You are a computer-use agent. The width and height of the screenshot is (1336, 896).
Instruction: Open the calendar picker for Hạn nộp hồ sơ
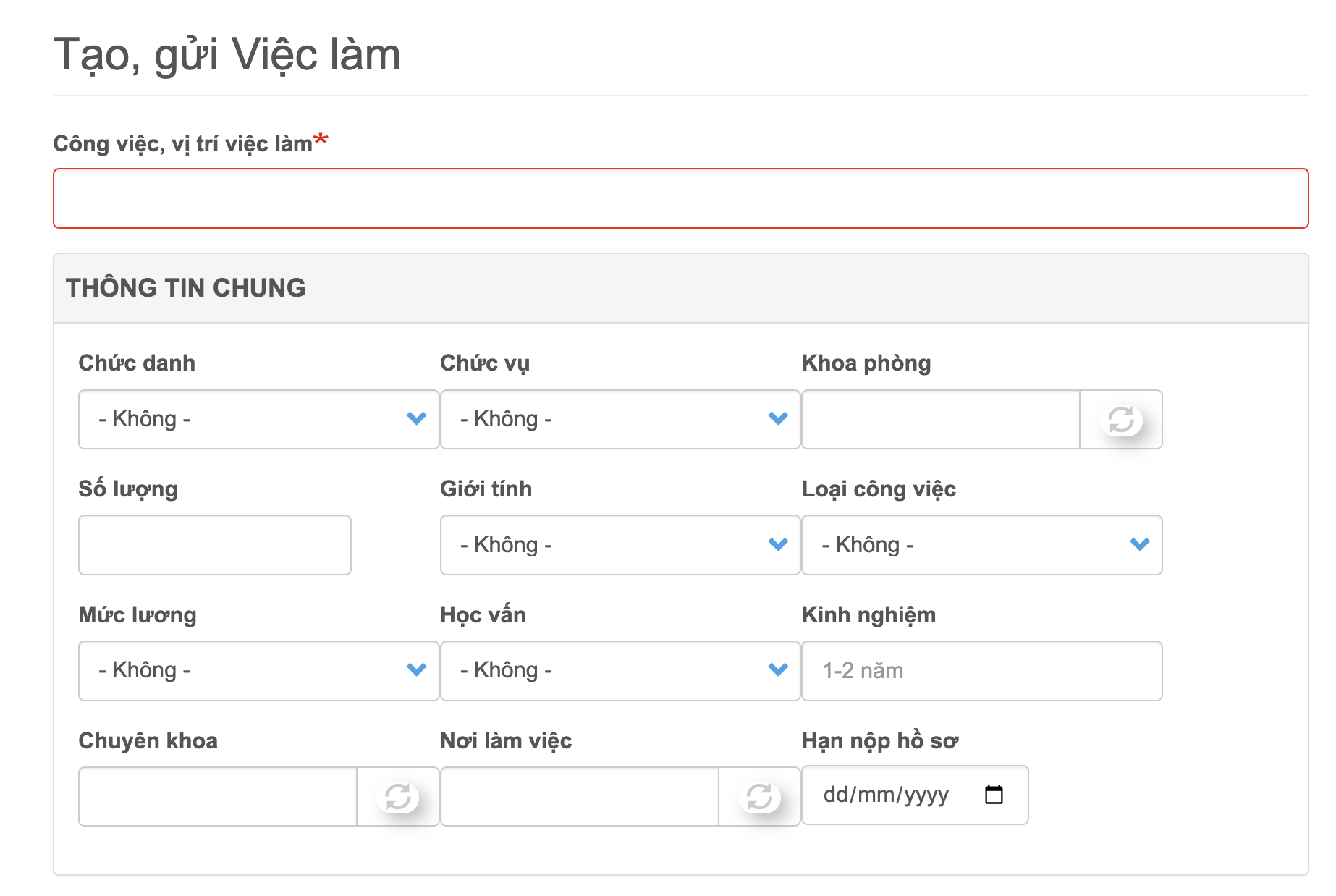click(x=994, y=795)
